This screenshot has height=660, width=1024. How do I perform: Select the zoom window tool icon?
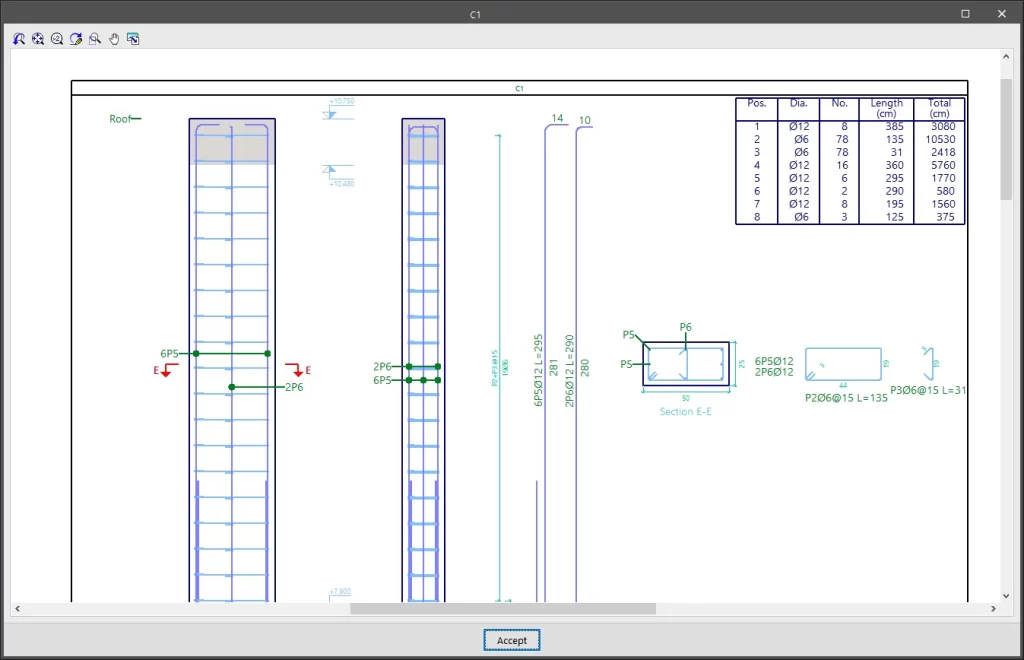pyautogui.click(x=95, y=39)
